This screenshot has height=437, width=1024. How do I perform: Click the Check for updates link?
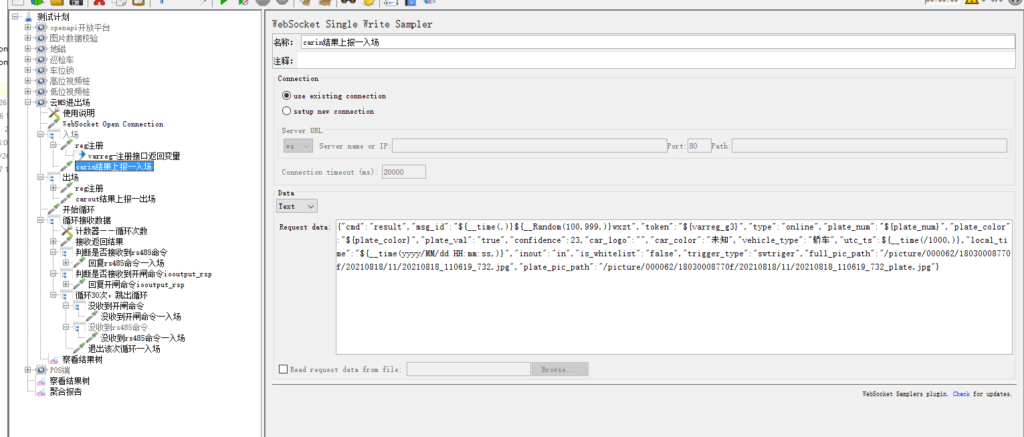pyautogui.click(x=961, y=394)
